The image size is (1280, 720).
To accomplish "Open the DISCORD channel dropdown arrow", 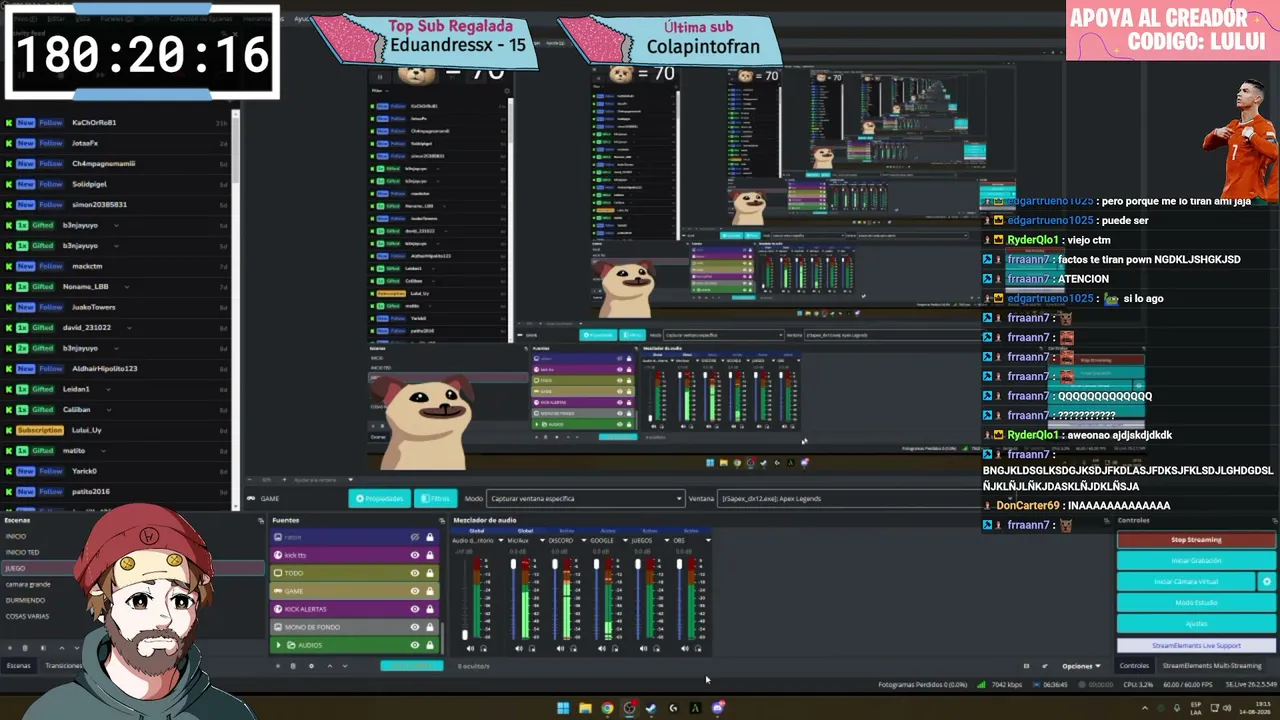I will [x=583, y=541].
